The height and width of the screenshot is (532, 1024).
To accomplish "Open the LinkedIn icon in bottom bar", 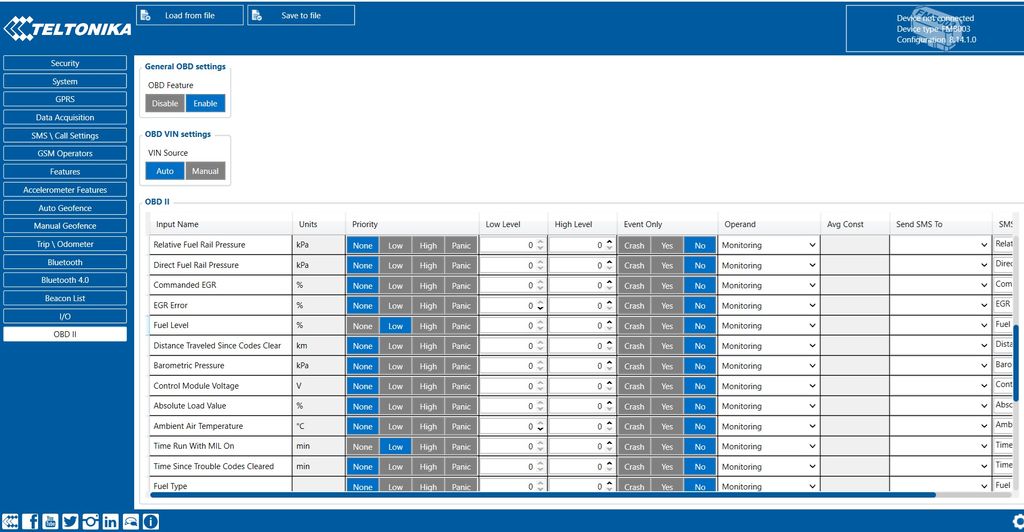I will tap(110, 521).
